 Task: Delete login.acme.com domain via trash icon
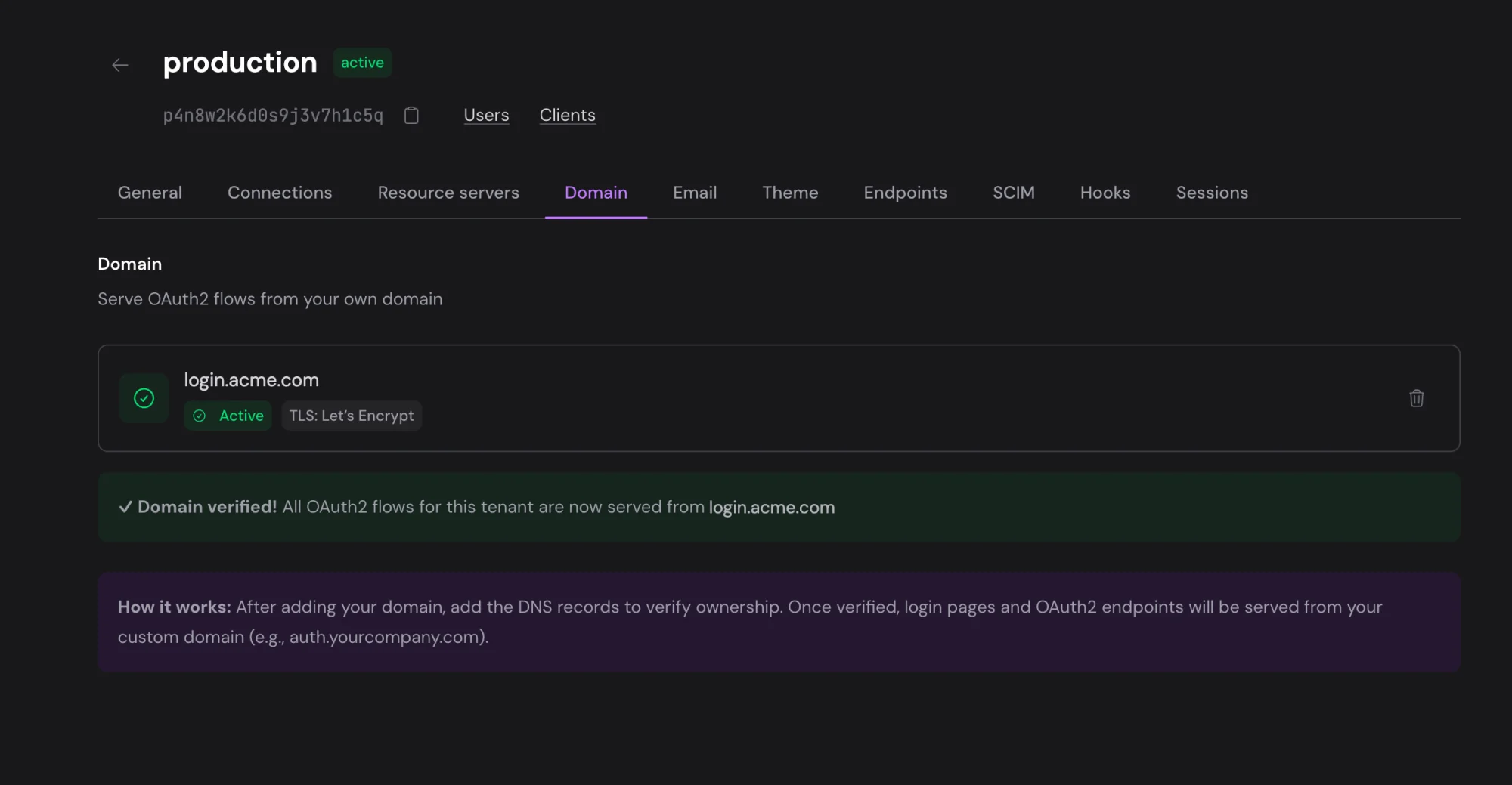pos(1416,398)
